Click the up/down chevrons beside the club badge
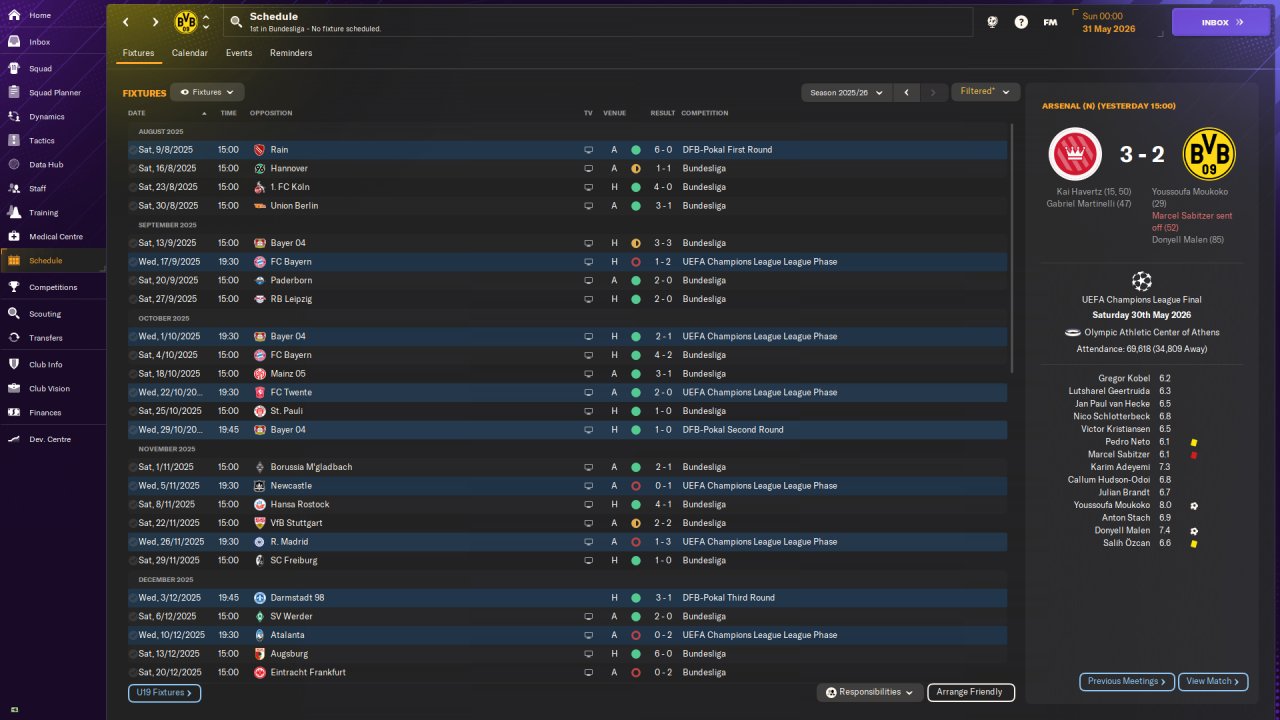The height and width of the screenshot is (720, 1280). (206, 22)
